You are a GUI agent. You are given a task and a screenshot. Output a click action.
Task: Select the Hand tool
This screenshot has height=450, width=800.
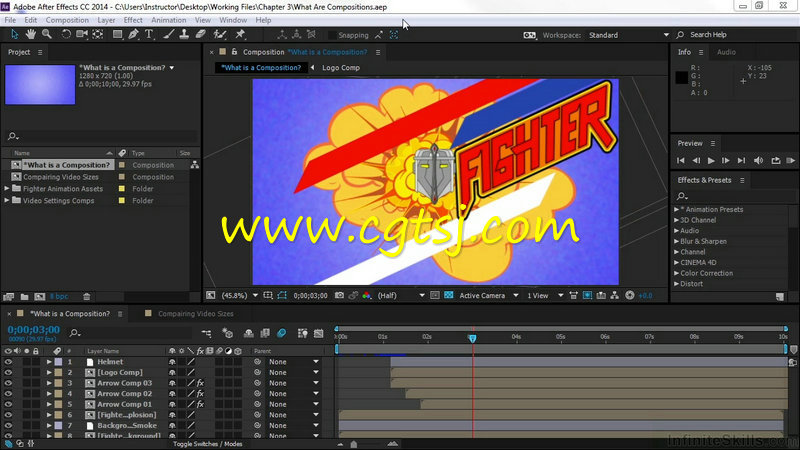(31, 34)
